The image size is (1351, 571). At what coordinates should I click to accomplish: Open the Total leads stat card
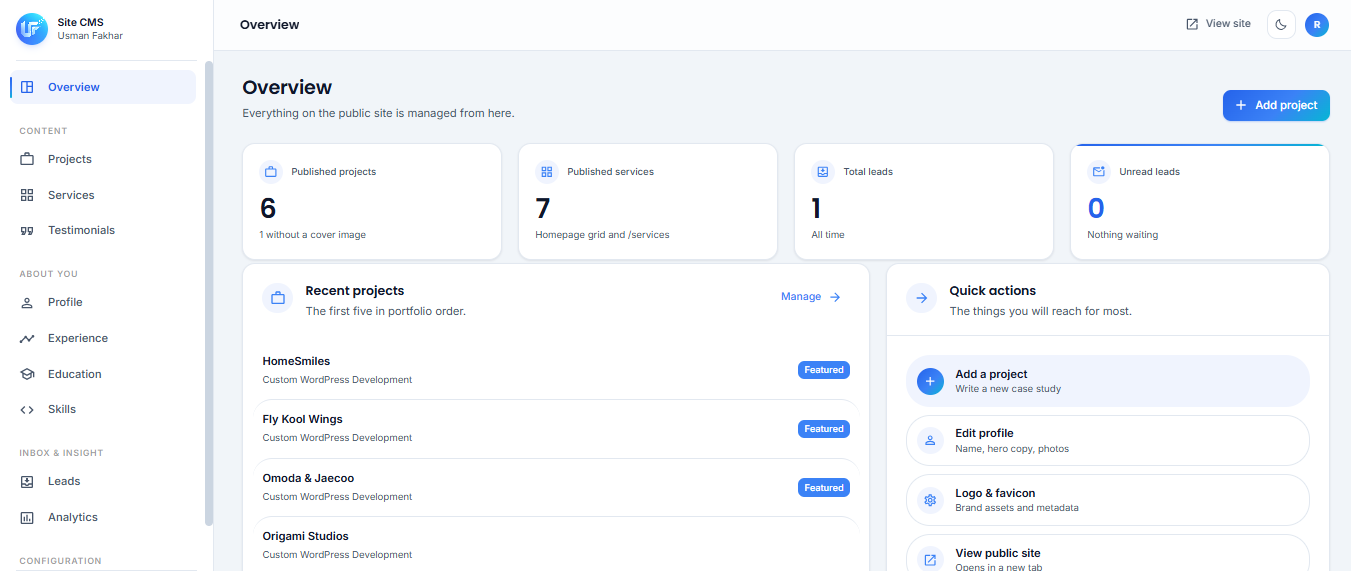[924, 202]
